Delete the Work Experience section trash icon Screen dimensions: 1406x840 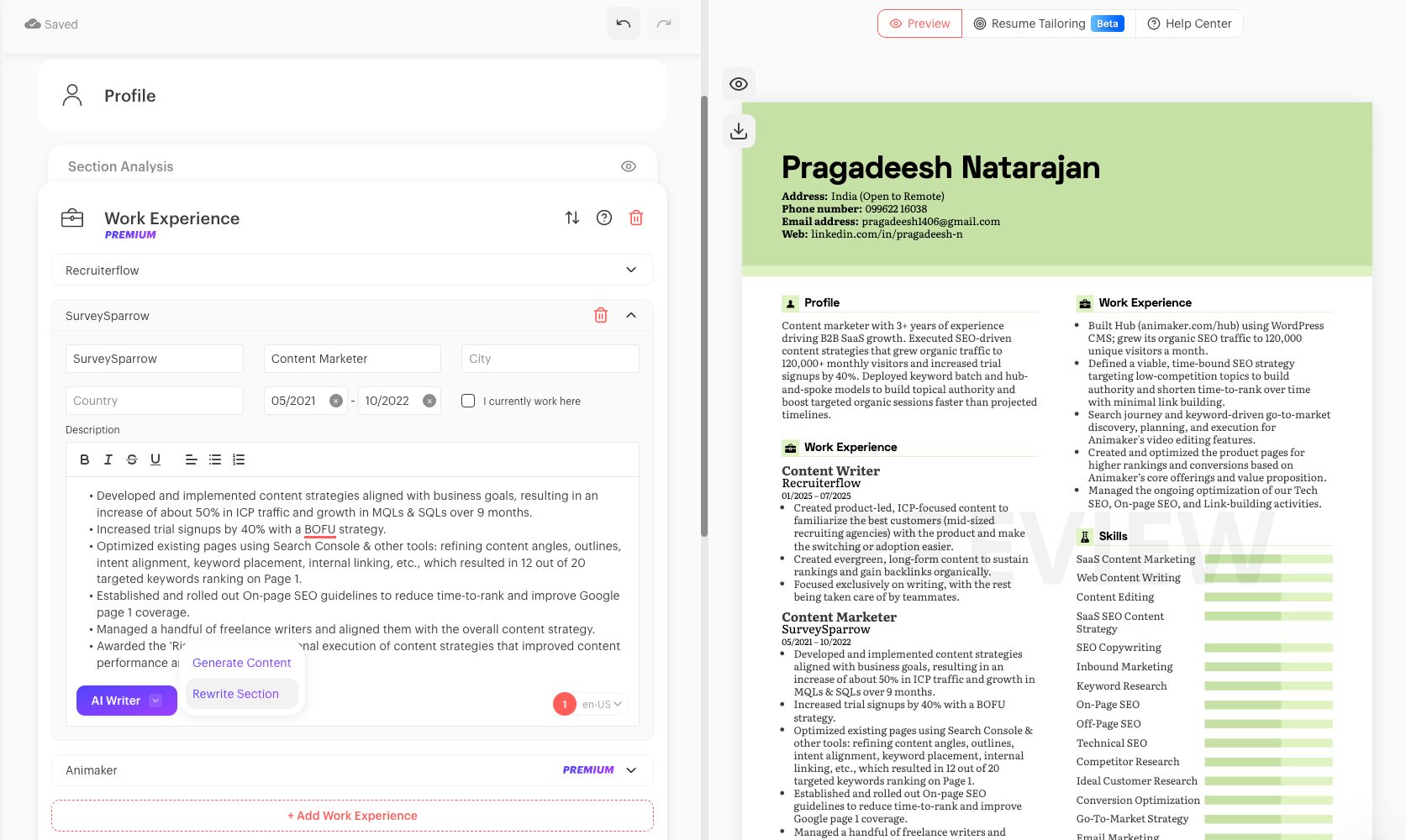click(636, 218)
